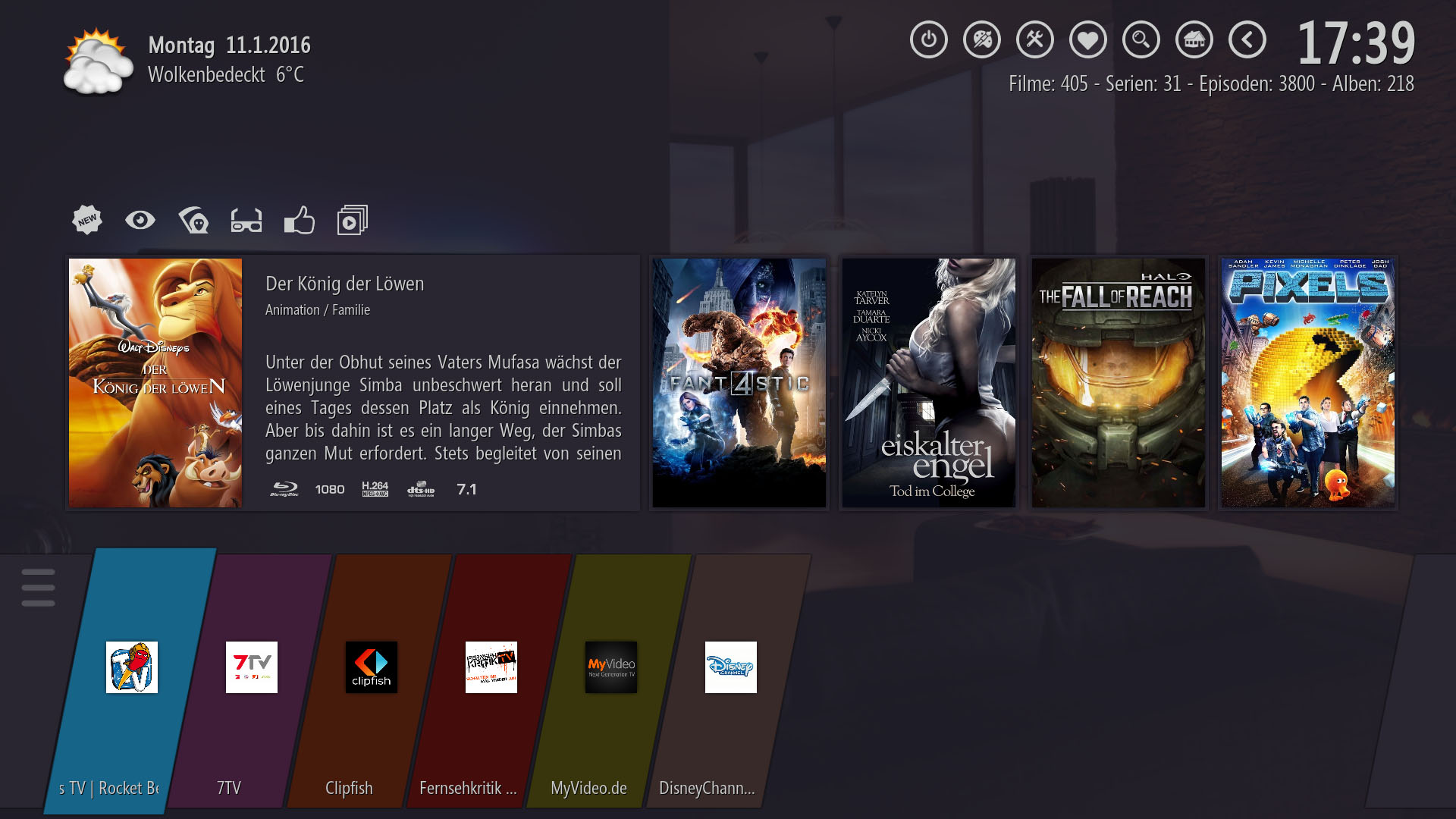The height and width of the screenshot is (819, 1456).
Task: Select the NEW badge filter icon
Action: point(87,220)
